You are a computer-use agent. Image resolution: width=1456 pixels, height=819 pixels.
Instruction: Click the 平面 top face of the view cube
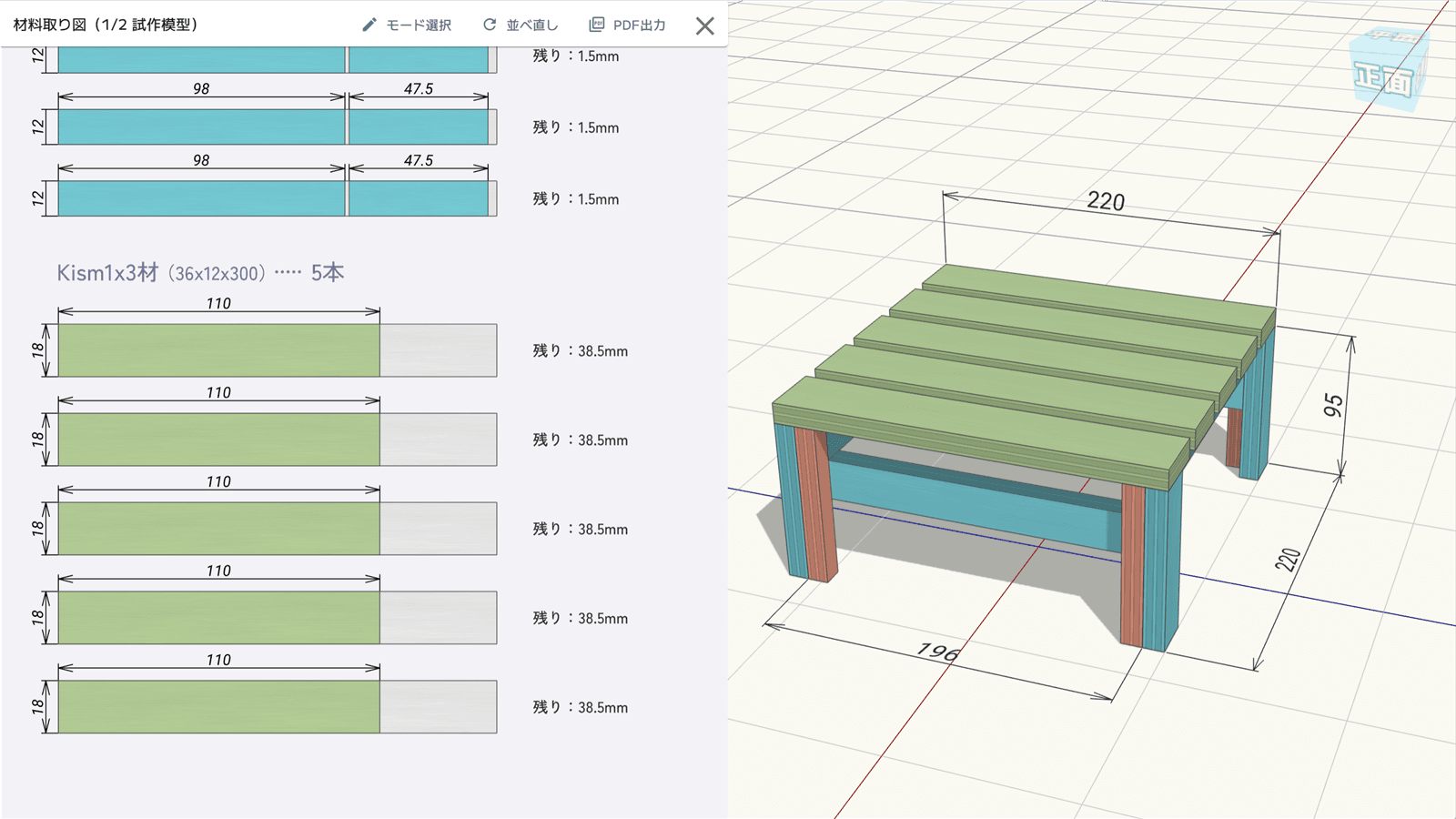(x=1390, y=36)
